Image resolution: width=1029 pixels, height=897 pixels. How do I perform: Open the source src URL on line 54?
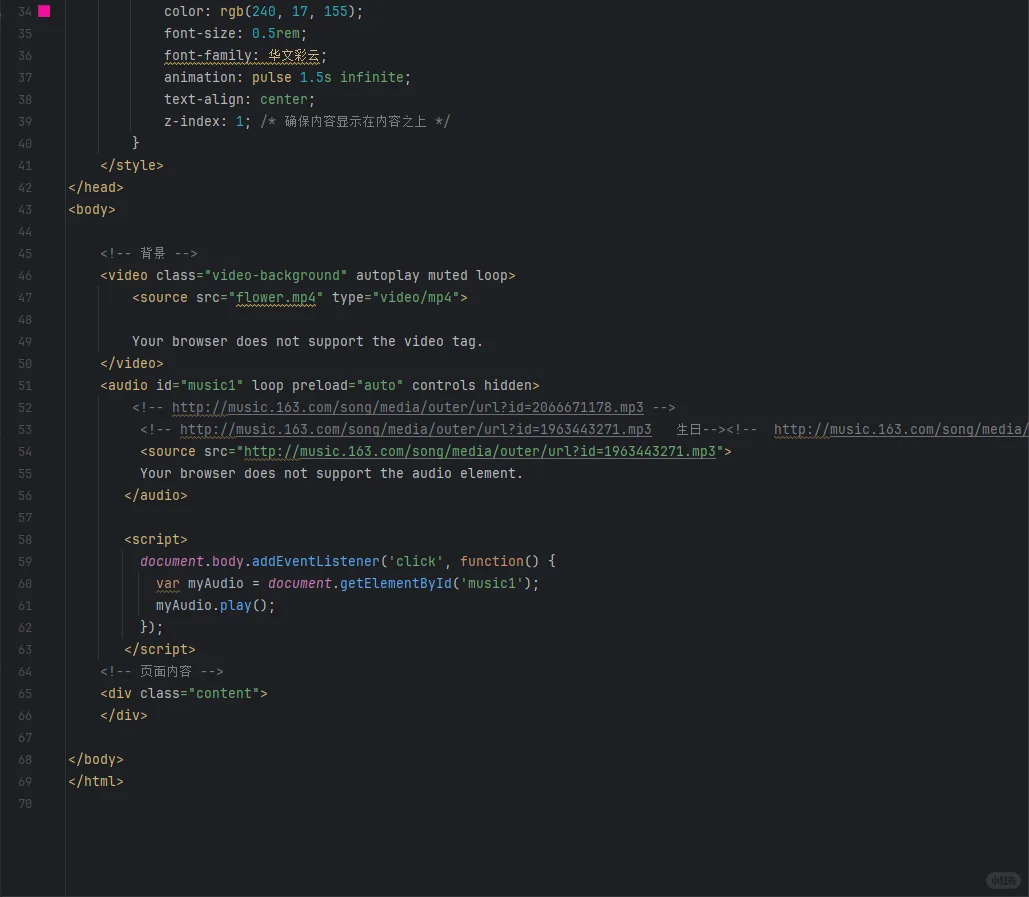[480, 451]
